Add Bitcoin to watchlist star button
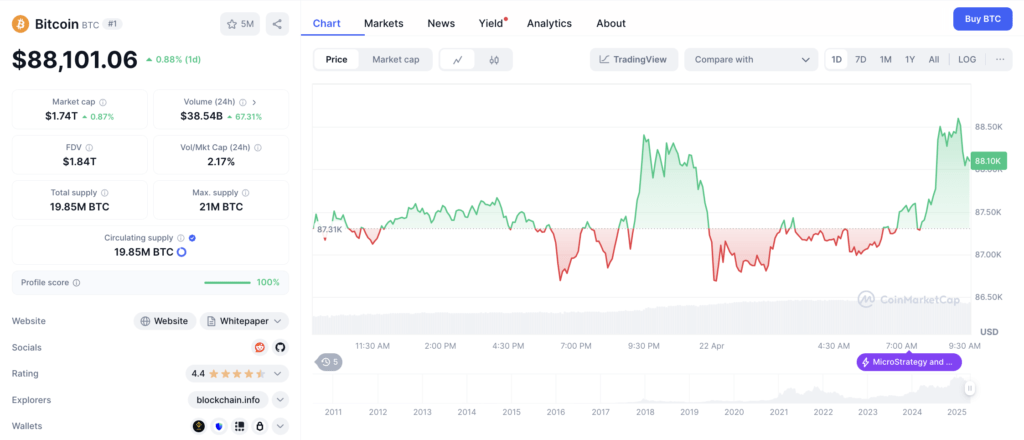 tap(240, 24)
